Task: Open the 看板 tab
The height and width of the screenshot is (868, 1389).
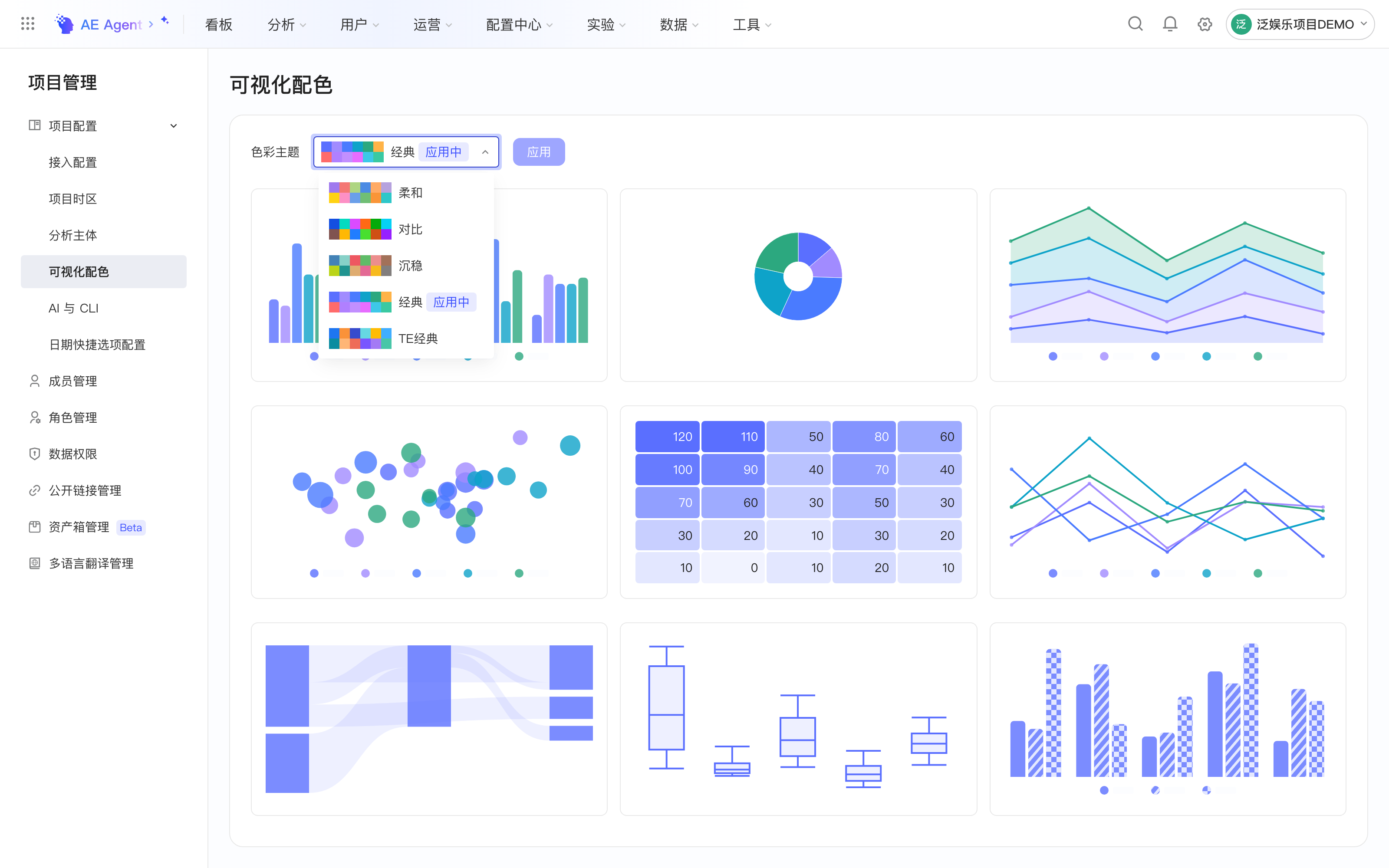Action: [219, 25]
